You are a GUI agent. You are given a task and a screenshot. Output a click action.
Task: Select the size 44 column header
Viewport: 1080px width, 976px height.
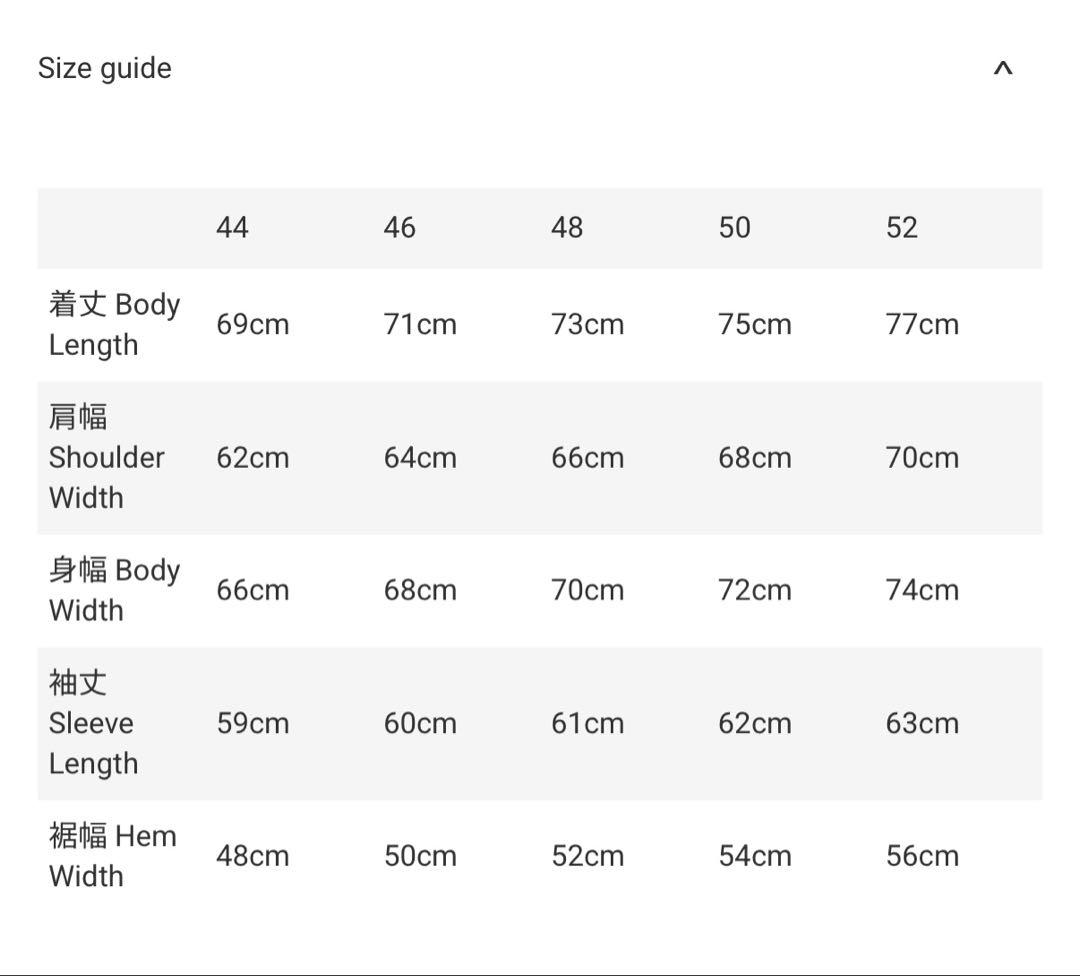click(x=232, y=228)
